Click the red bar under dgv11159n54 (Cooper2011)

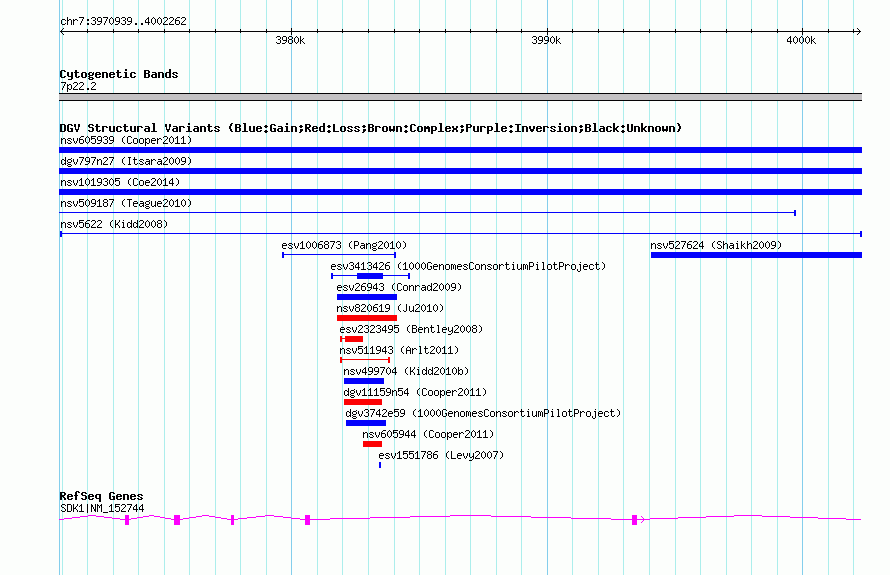click(363, 402)
